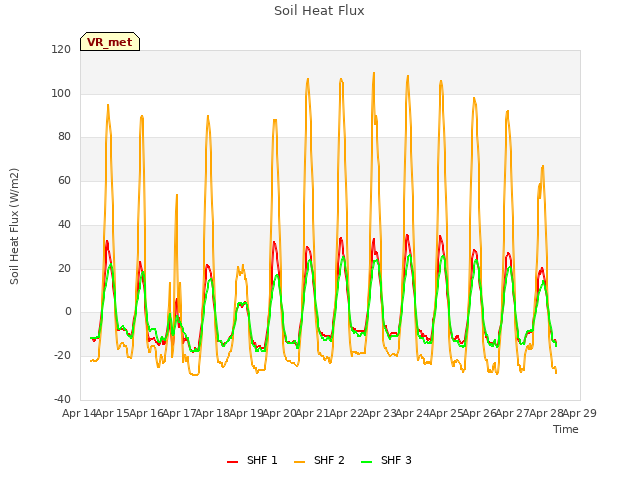Click the Apr 26 x-axis label
Screen dimensions: 640x480
[479, 413]
